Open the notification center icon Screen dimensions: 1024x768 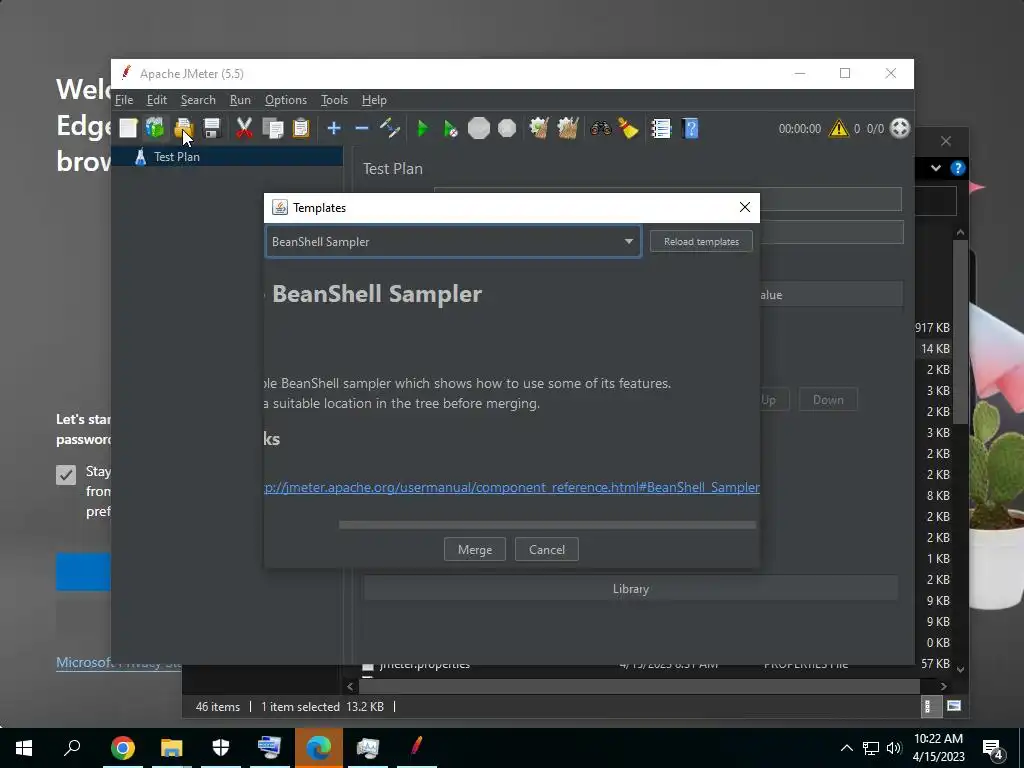993,749
